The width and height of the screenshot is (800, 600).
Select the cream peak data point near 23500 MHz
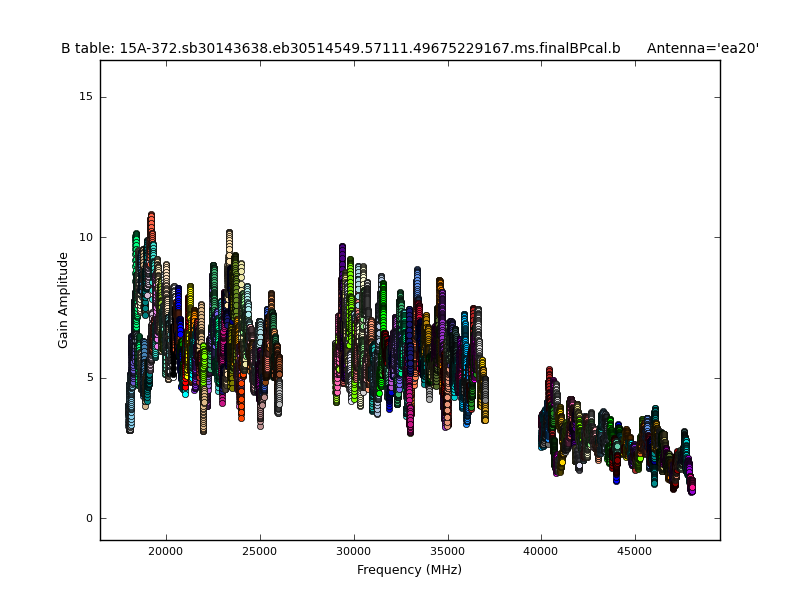click(x=229, y=234)
